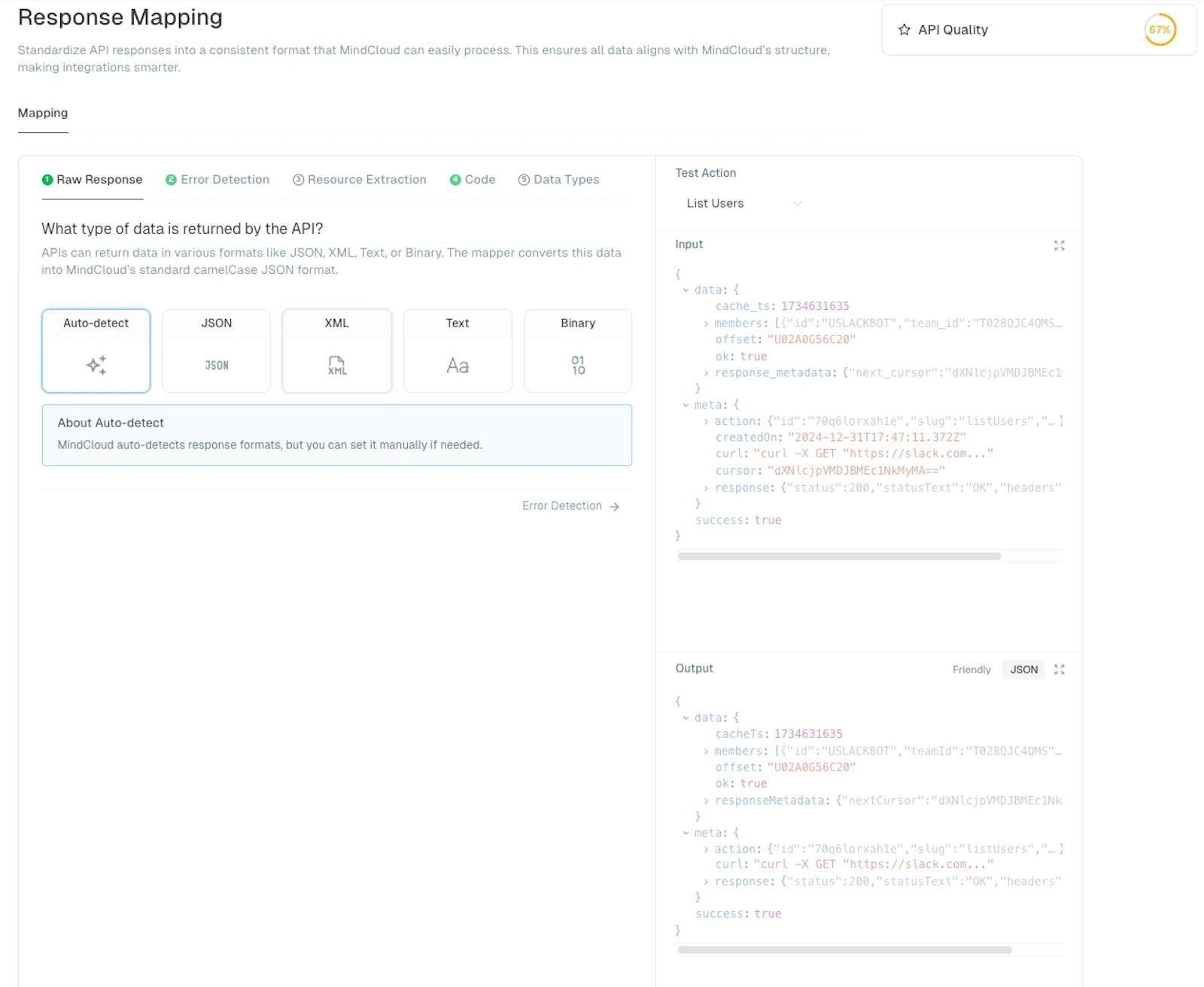The width and height of the screenshot is (1204, 987).
Task: Collapse the meta object in Output
Action: [686, 833]
